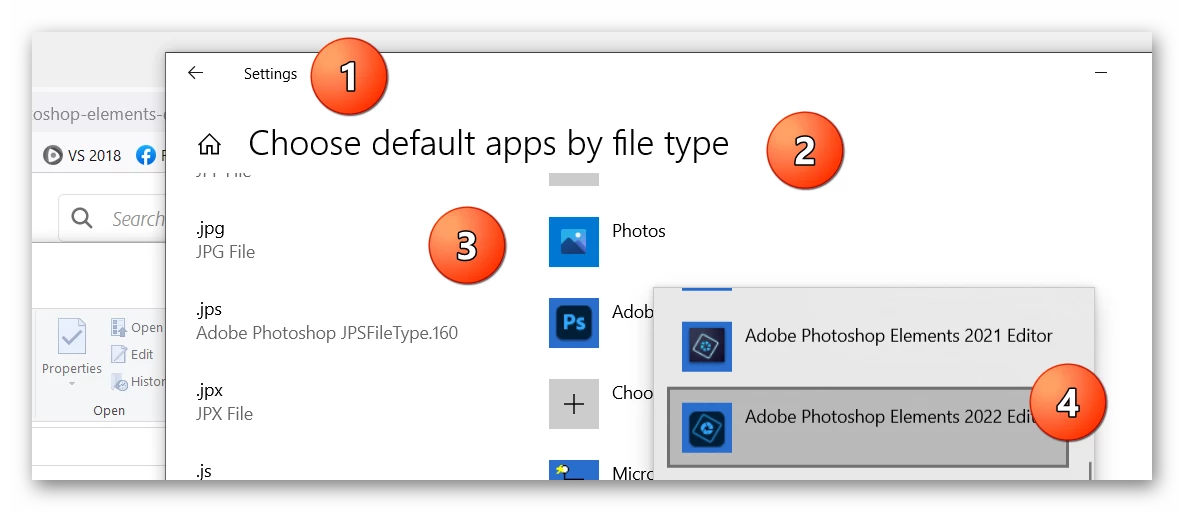The image size is (1184, 512).
Task: Click the .jpx file type label
Action: 210,390
